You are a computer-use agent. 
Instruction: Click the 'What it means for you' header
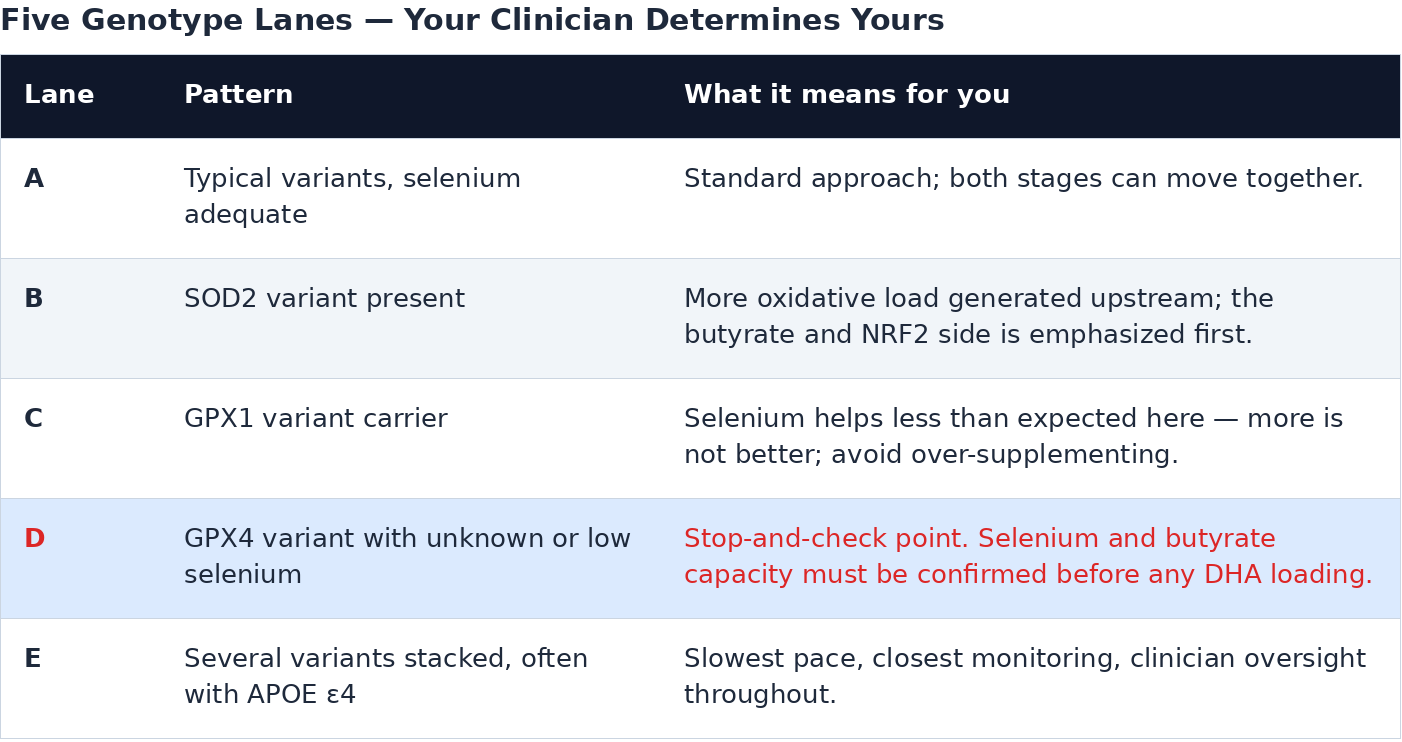[847, 96]
